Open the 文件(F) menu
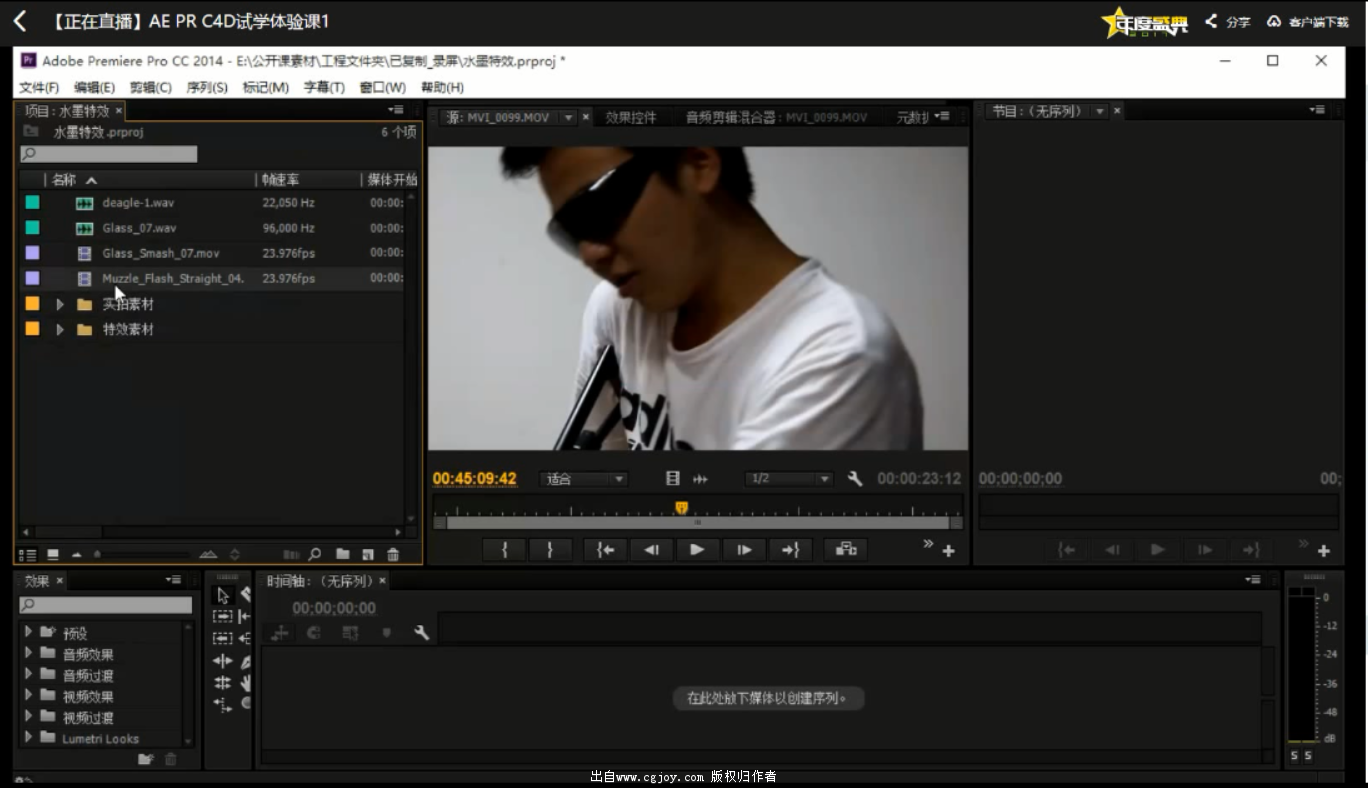This screenshot has width=1368, height=788. [39, 87]
